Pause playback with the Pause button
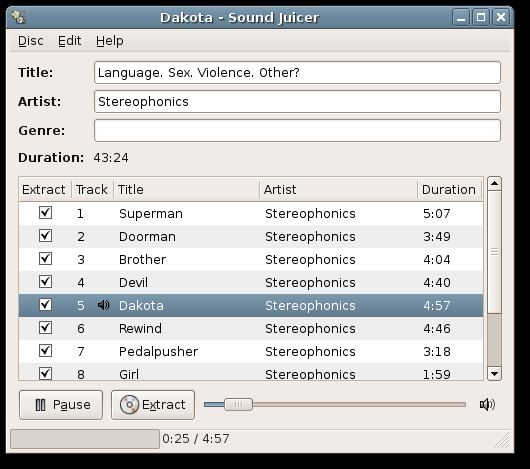The height and width of the screenshot is (469, 530). 61,405
